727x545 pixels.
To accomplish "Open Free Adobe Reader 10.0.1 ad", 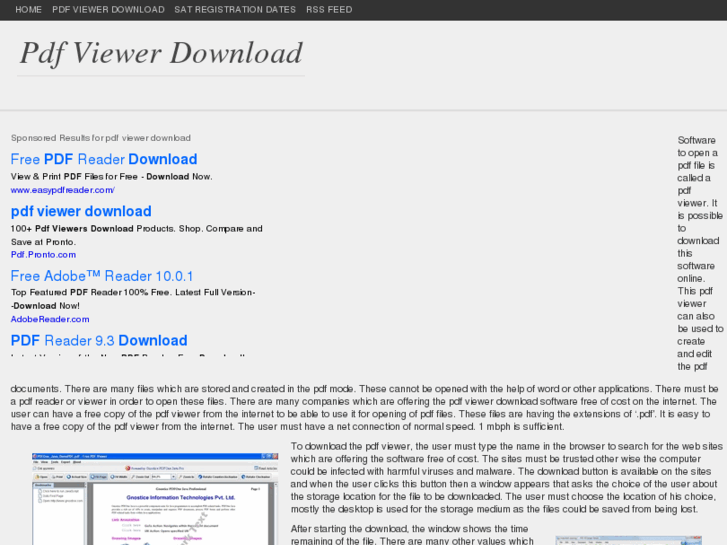I will click(x=102, y=276).
